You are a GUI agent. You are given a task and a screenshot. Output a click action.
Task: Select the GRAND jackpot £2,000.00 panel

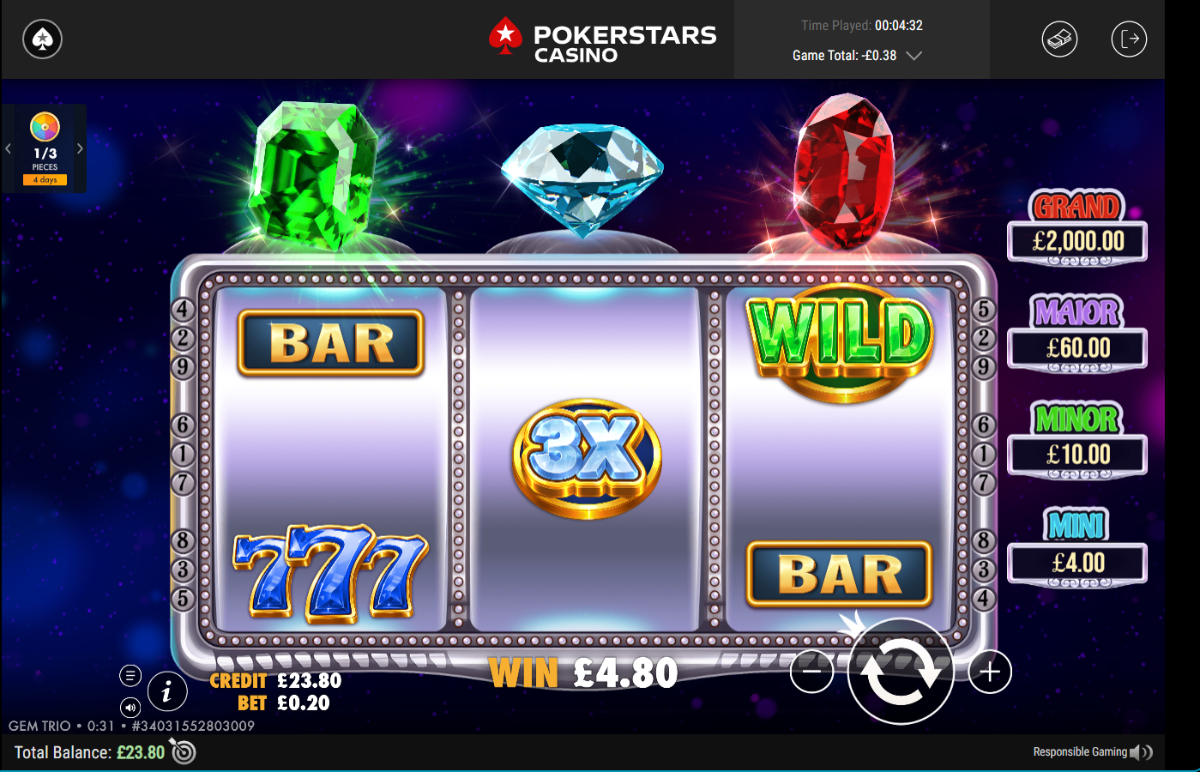[x=1077, y=229]
